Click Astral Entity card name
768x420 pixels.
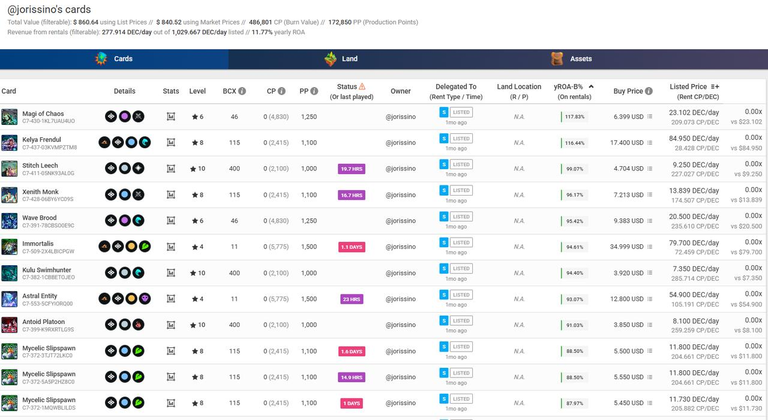pyautogui.click(x=40, y=296)
